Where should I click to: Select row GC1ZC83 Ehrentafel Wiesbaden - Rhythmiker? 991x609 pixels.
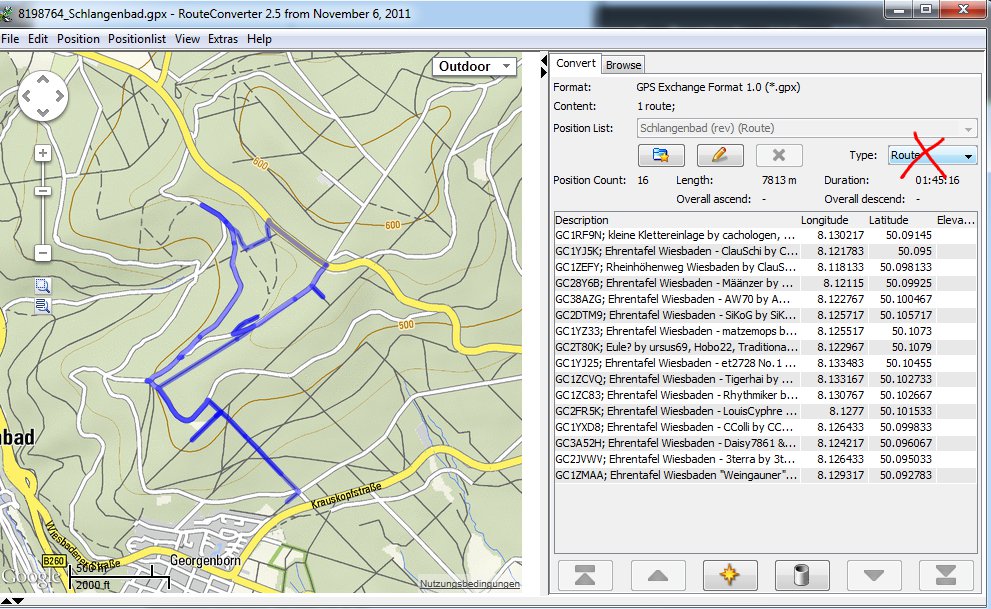click(x=765, y=395)
